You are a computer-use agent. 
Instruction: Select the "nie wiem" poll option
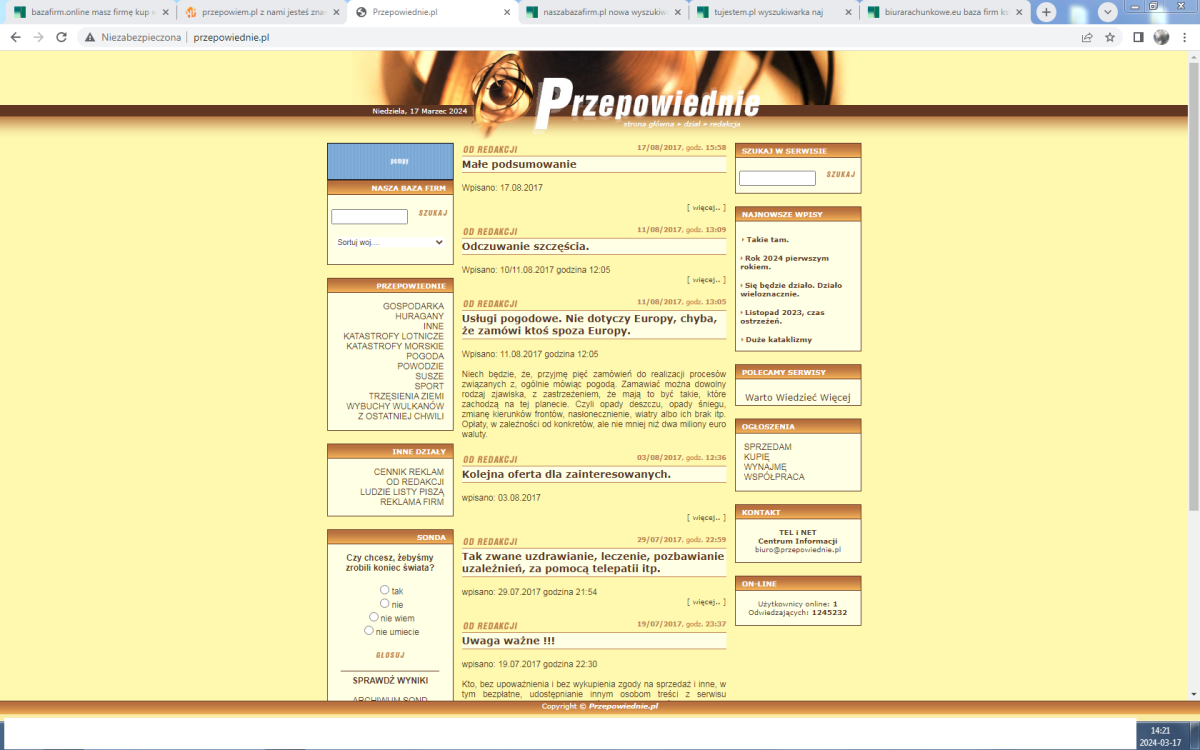(374, 617)
